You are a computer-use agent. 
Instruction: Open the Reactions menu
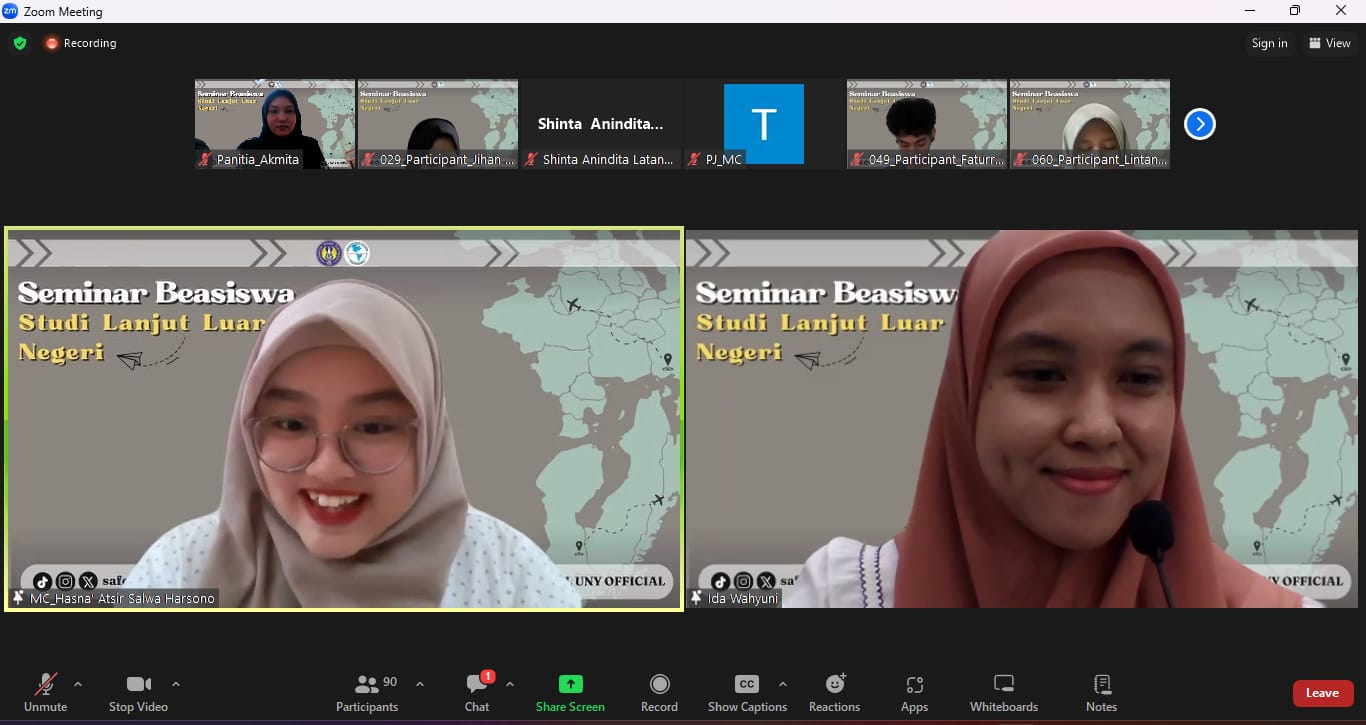coord(834,693)
